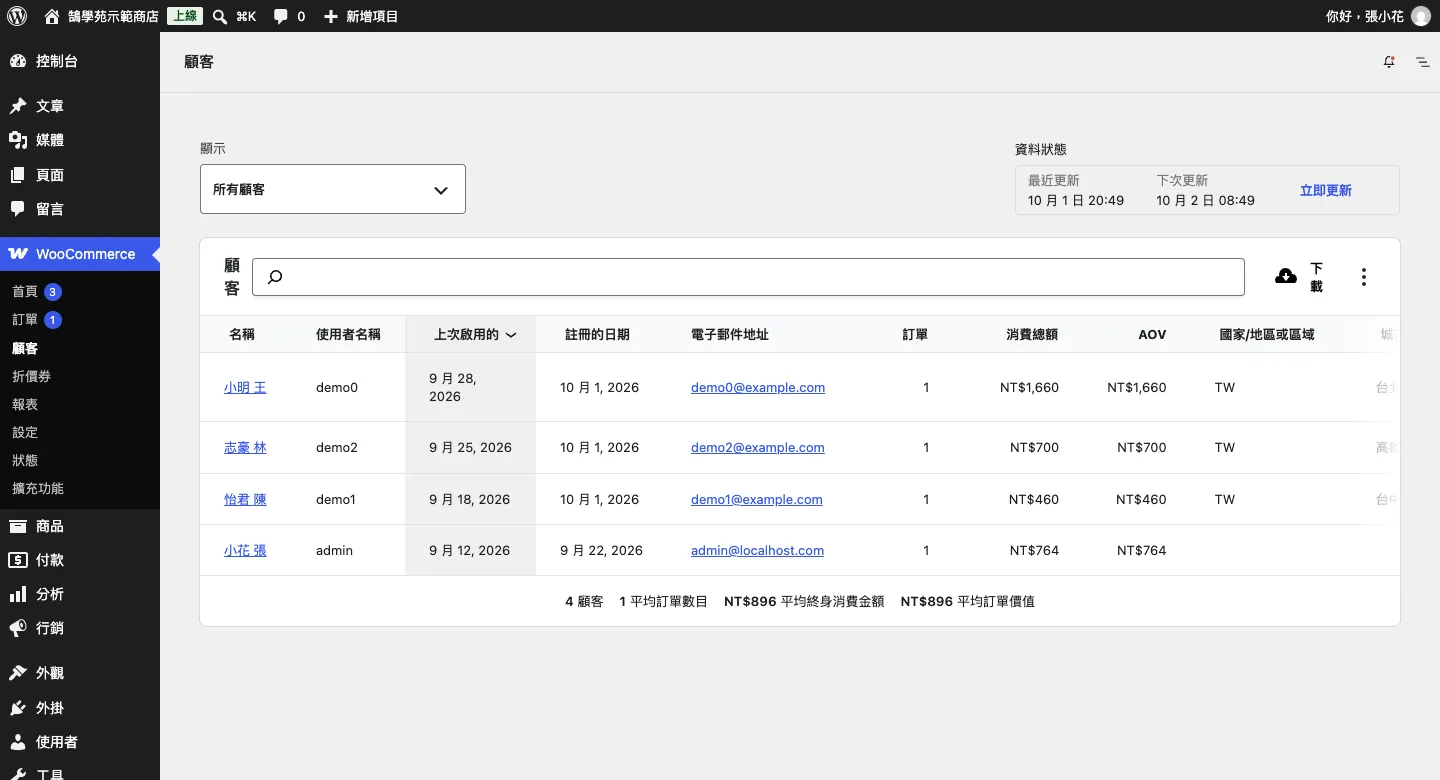
Task: Open WooCommerce 狀態 submenu
Action: point(80,461)
